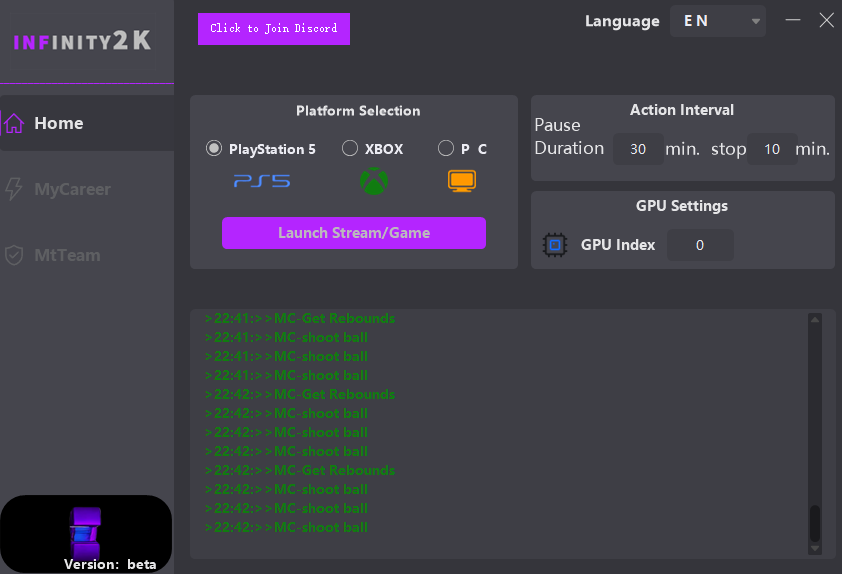Click the green Xbox logo icon
842x574 pixels.
point(374,182)
